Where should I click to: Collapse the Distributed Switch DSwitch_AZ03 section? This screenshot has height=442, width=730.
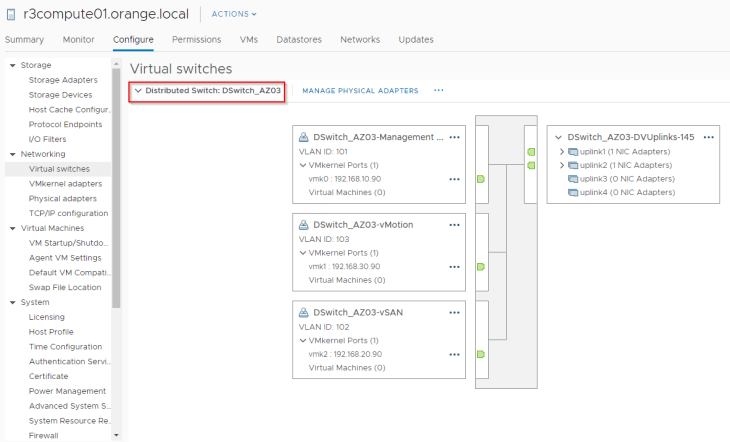(x=138, y=91)
